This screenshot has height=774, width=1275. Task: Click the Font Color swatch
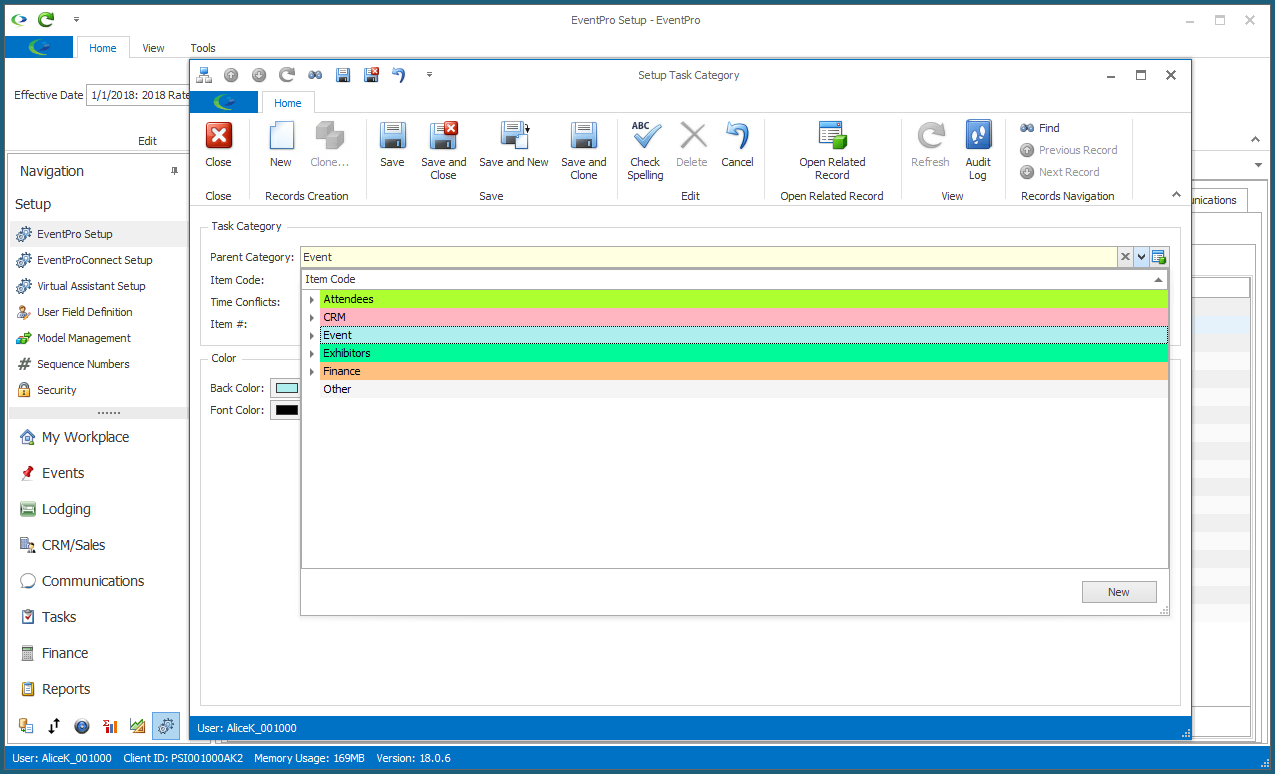(286, 410)
